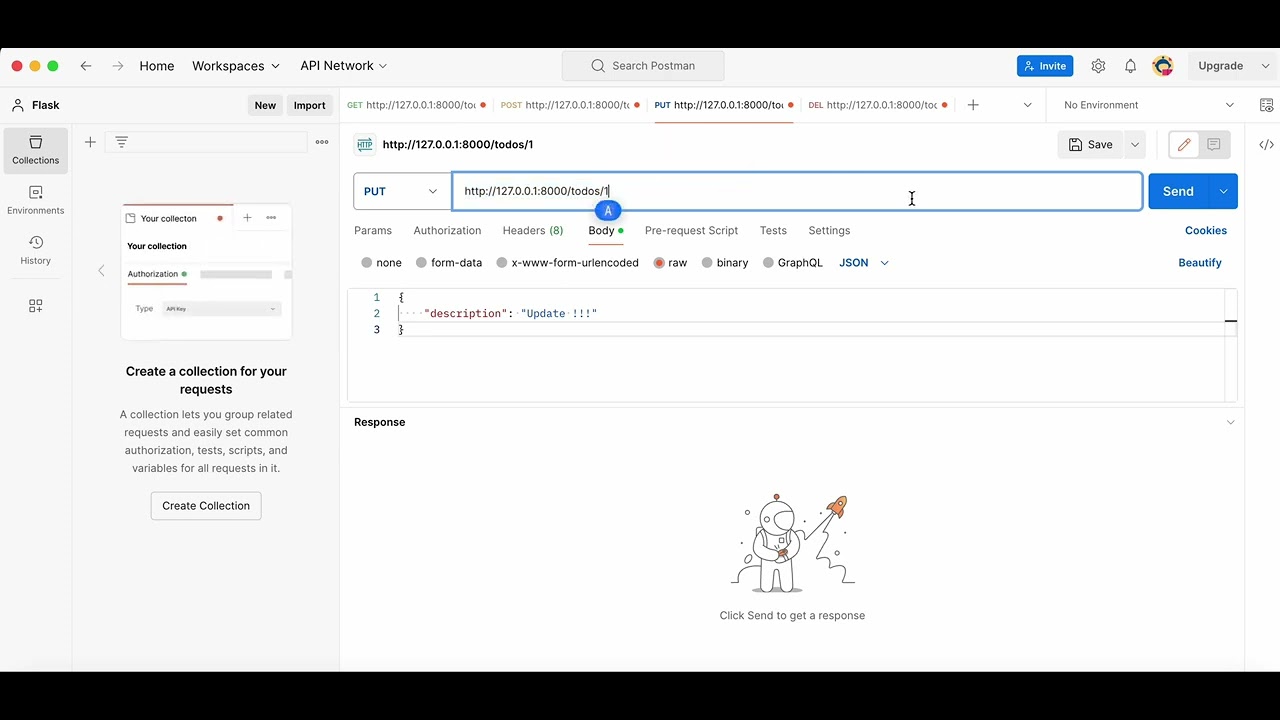Open the notifications bell
The width and height of the screenshot is (1280, 720).
point(1130,65)
